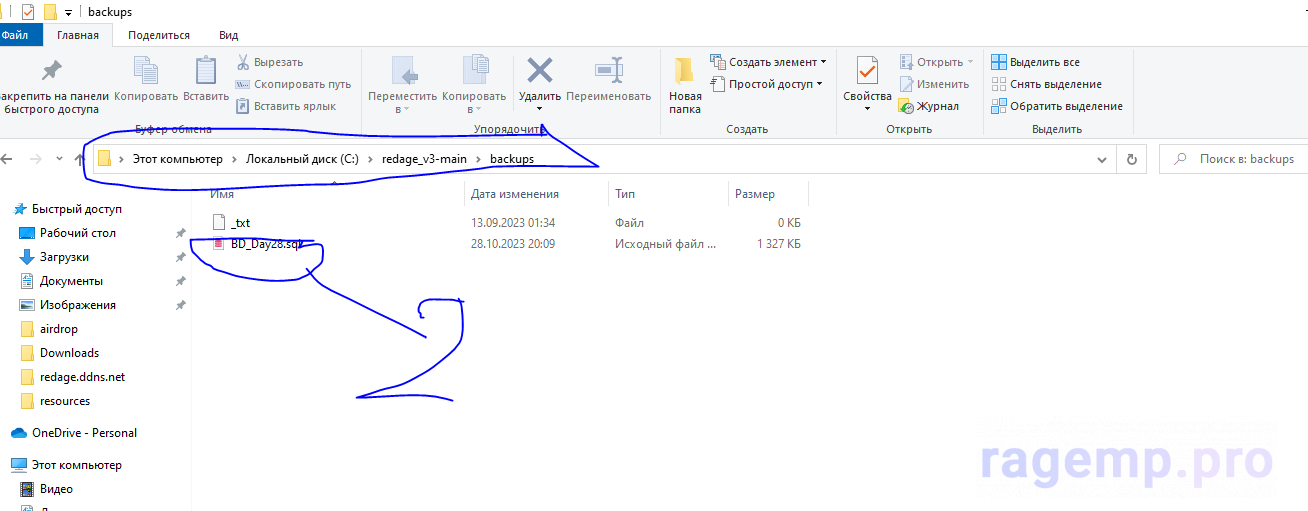Click Select all (Выделить все) button
The width and height of the screenshot is (1308, 511).
1036,62
